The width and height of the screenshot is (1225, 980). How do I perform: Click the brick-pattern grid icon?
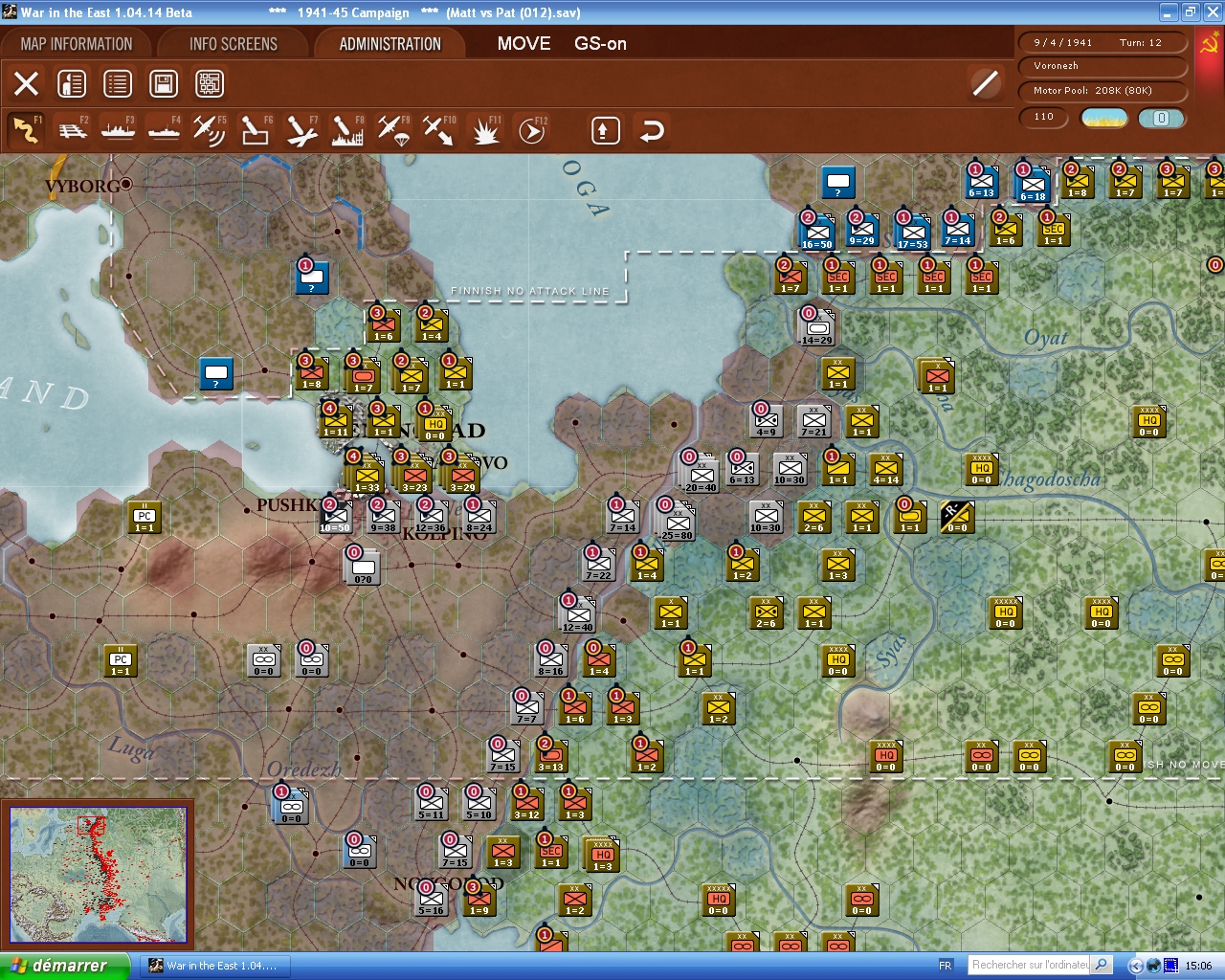coord(210,83)
